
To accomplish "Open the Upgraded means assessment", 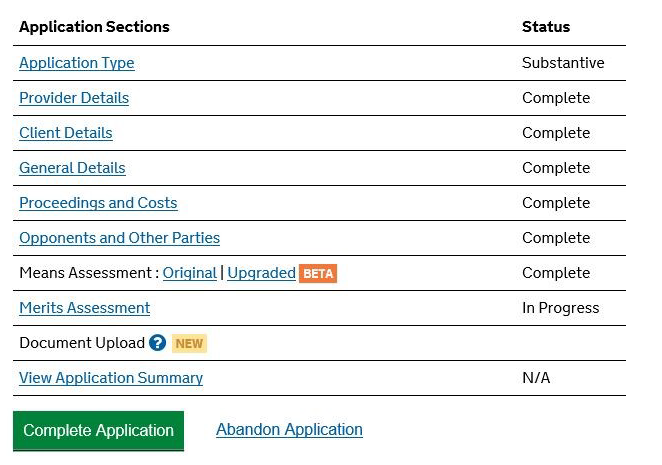I will (x=261, y=273).
